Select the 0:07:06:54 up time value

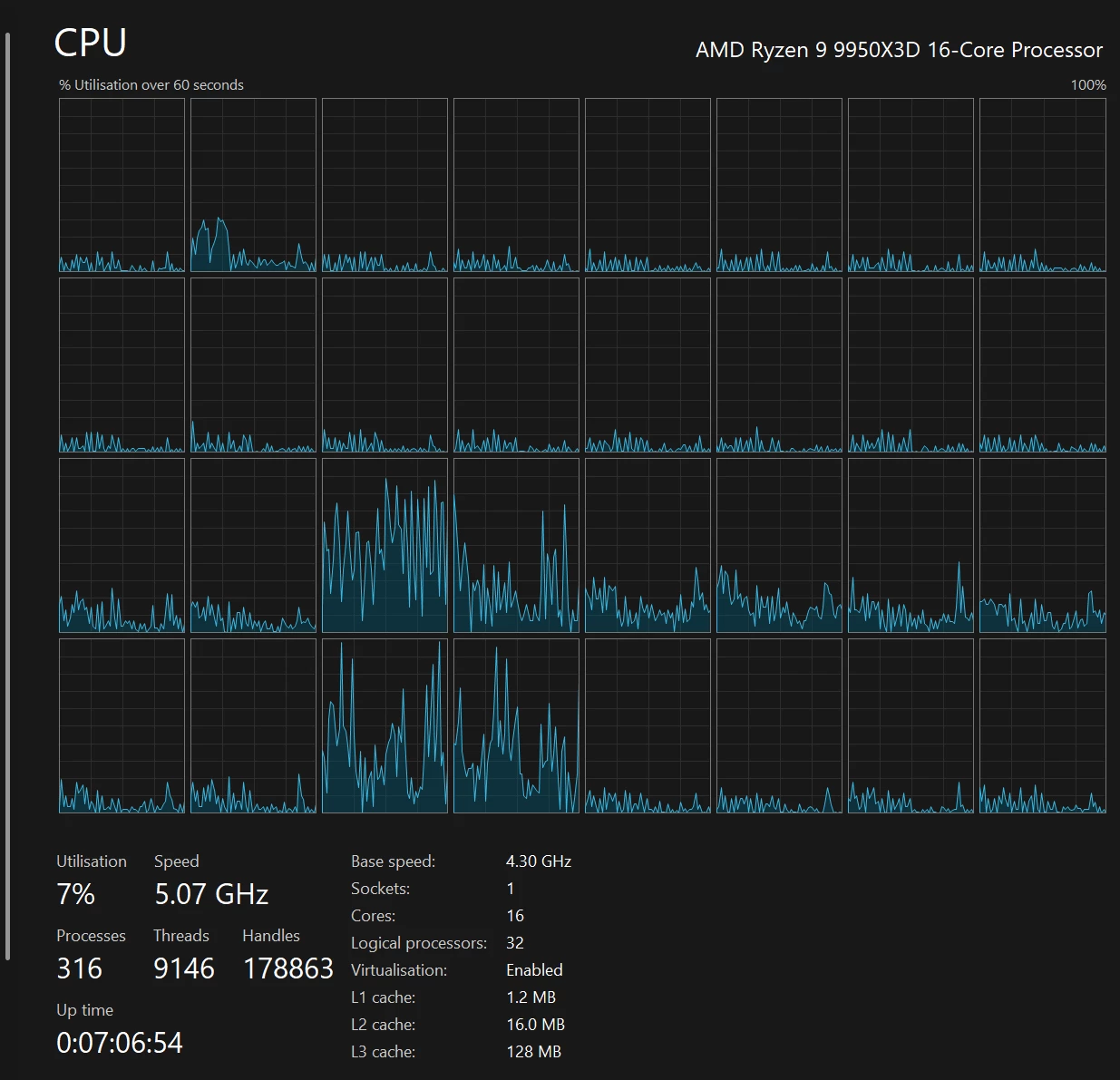click(x=120, y=1043)
